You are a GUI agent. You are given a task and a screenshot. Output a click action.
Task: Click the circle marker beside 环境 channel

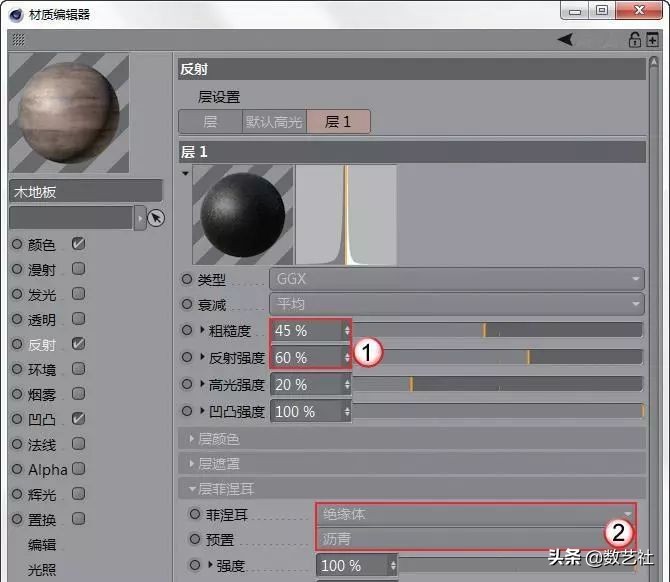tap(17, 369)
